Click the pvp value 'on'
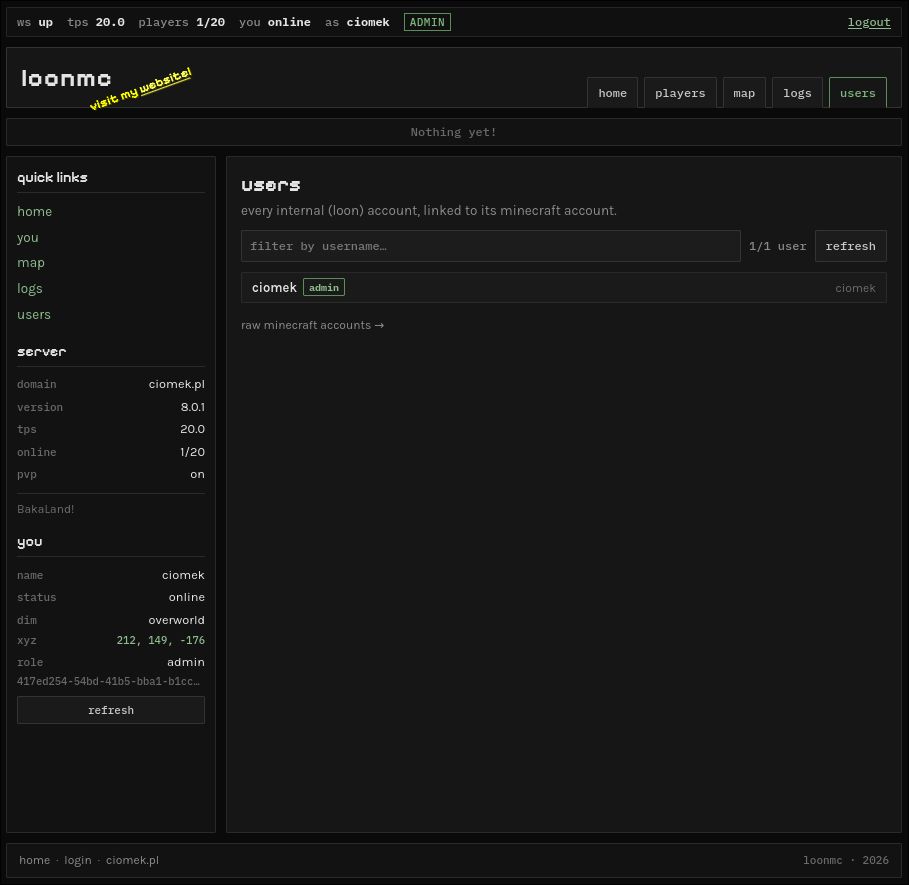Viewport: 909px width, 885px height. (197, 474)
